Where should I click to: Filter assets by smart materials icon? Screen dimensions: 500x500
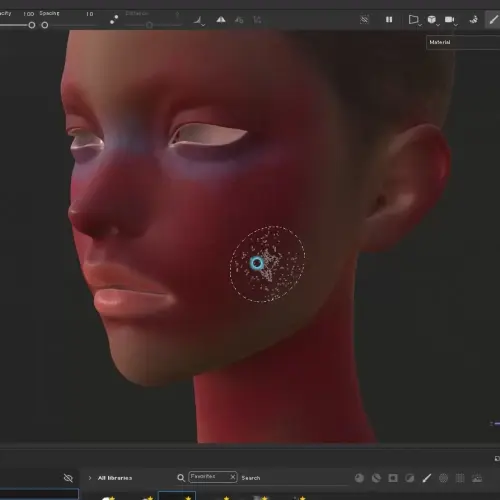tap(376, 478)
